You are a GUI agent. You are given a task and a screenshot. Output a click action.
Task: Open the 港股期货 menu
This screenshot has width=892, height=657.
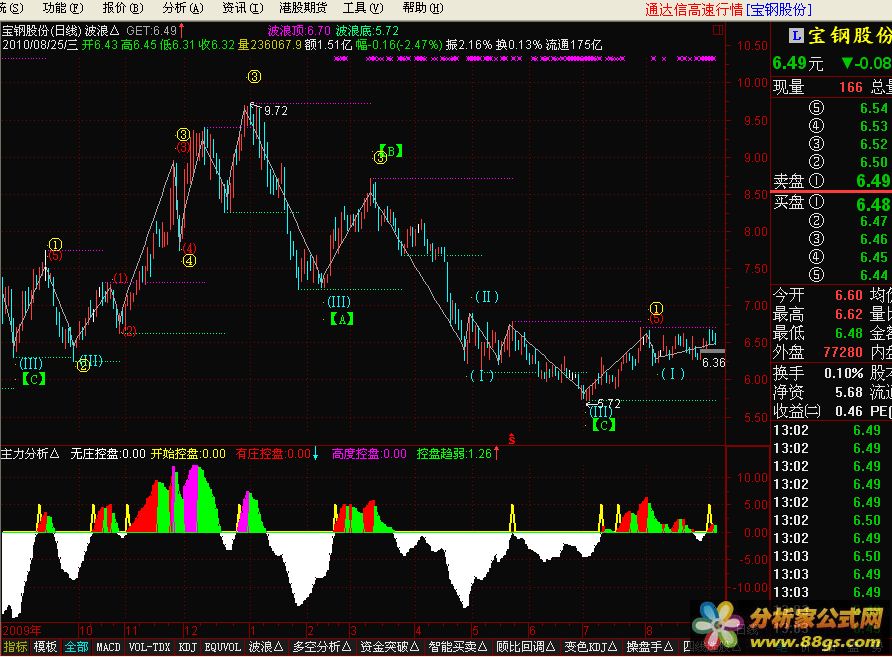pos(303,8)
